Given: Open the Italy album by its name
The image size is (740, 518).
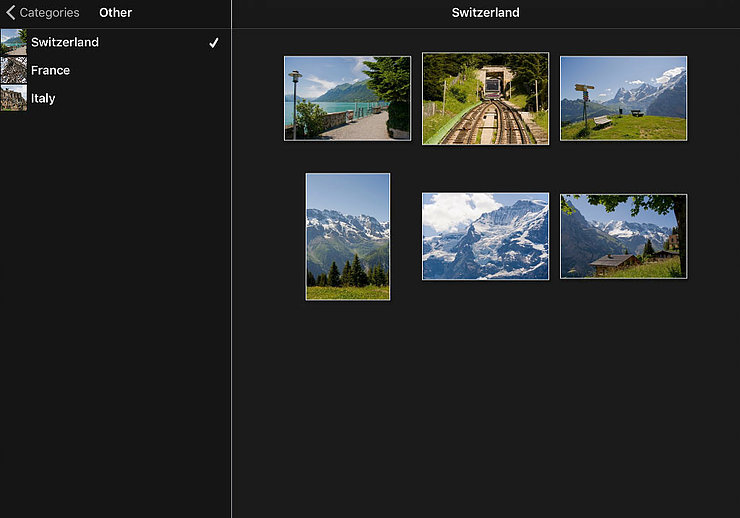Looking at the screenshot, I should pyautogui.click(x=43, y=98).
